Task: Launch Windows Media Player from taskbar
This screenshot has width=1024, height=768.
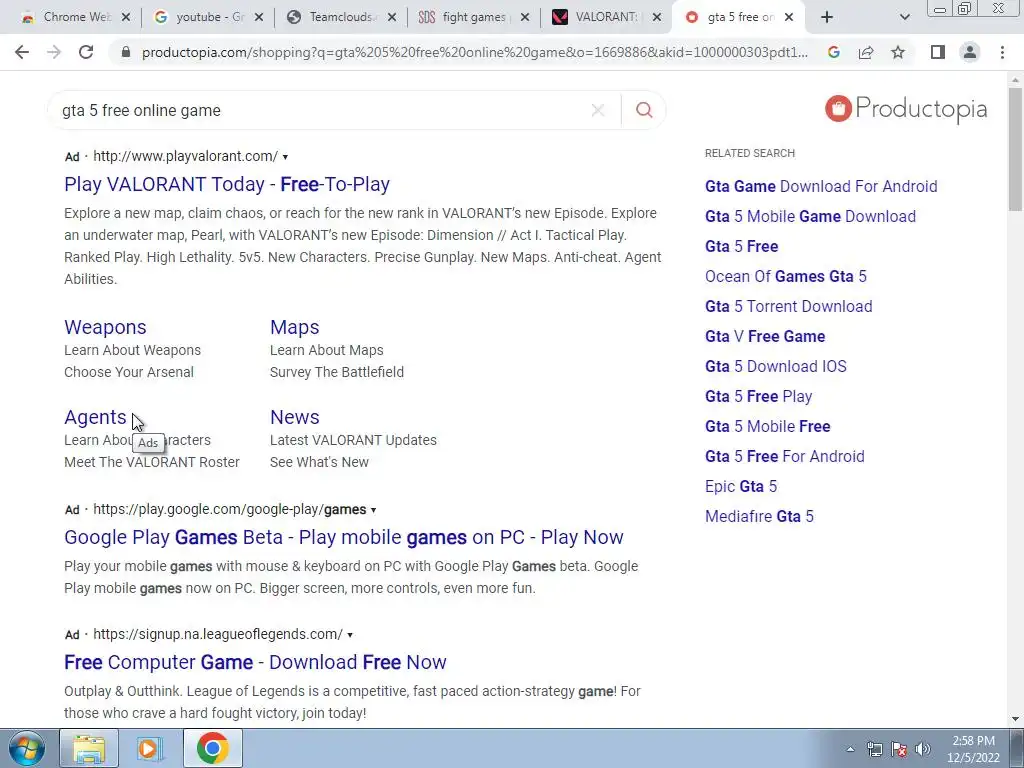Action: [150, 748]
